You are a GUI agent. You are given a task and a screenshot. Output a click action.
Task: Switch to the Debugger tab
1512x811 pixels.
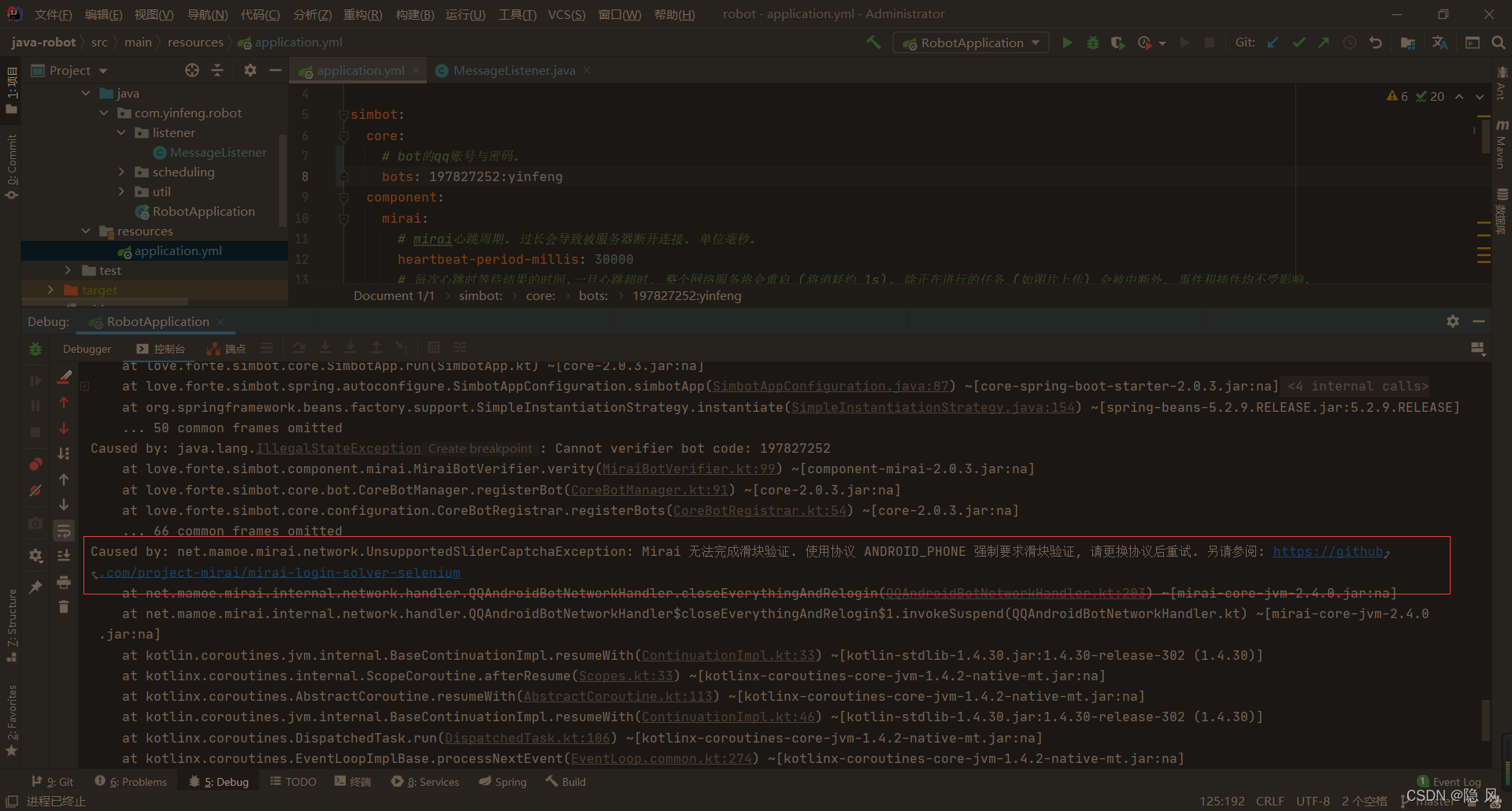87,349
